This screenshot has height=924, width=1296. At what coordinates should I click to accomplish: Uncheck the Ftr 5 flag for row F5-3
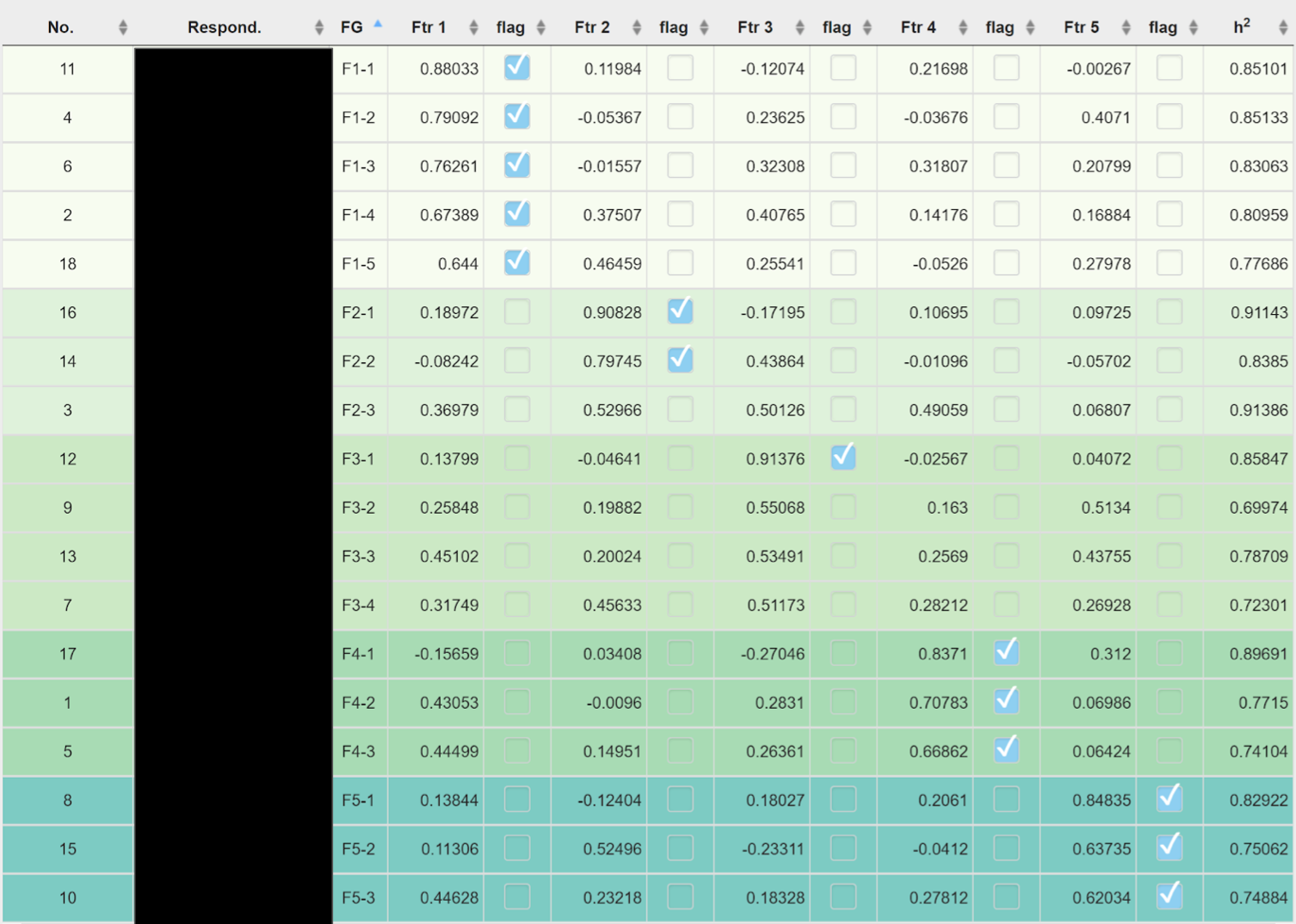coord(1169,896)
